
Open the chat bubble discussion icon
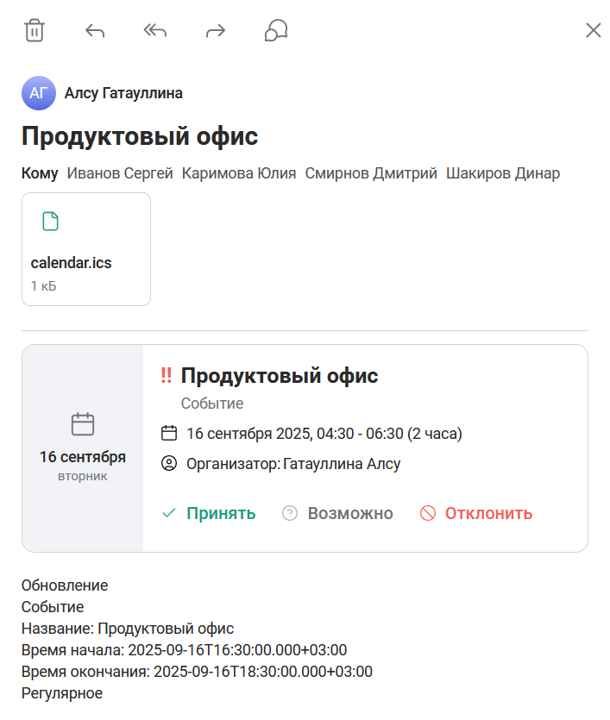pos(275,31)
